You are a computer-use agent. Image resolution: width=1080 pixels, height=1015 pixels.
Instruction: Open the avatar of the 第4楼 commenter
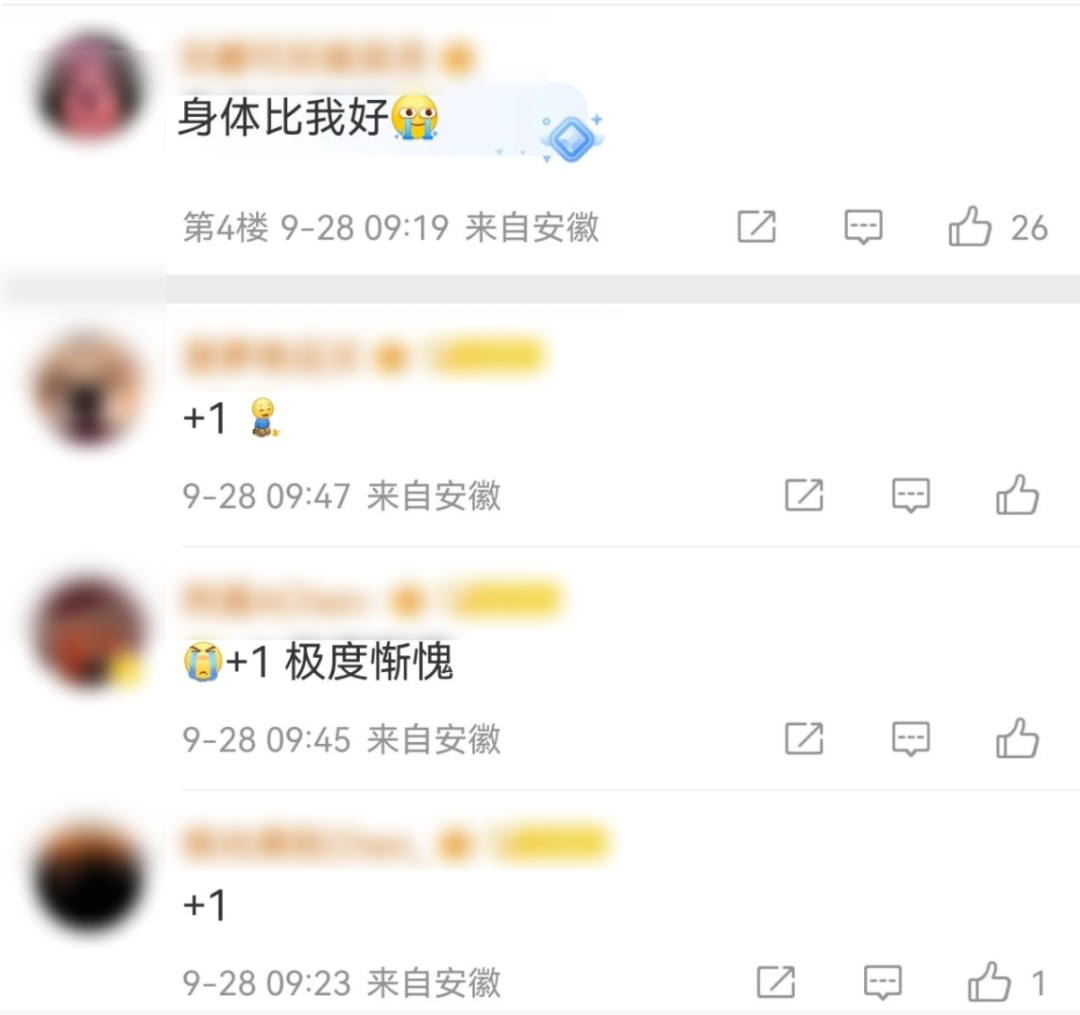coord(90,85)
